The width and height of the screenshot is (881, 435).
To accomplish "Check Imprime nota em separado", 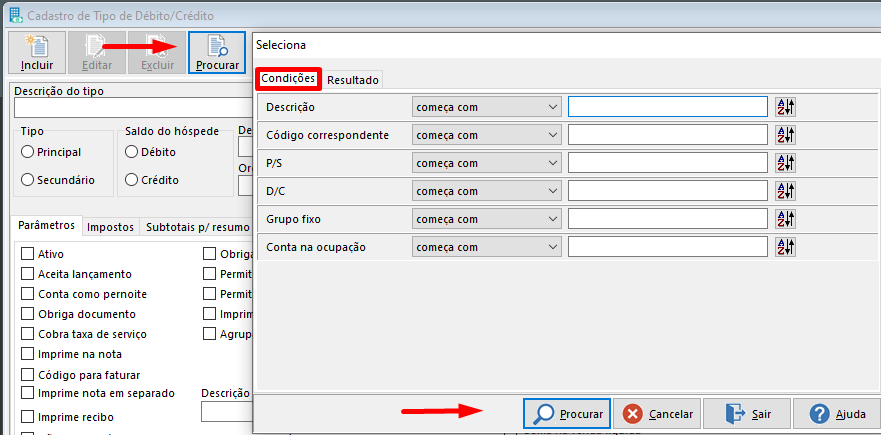I will click(x=27, y=393).
